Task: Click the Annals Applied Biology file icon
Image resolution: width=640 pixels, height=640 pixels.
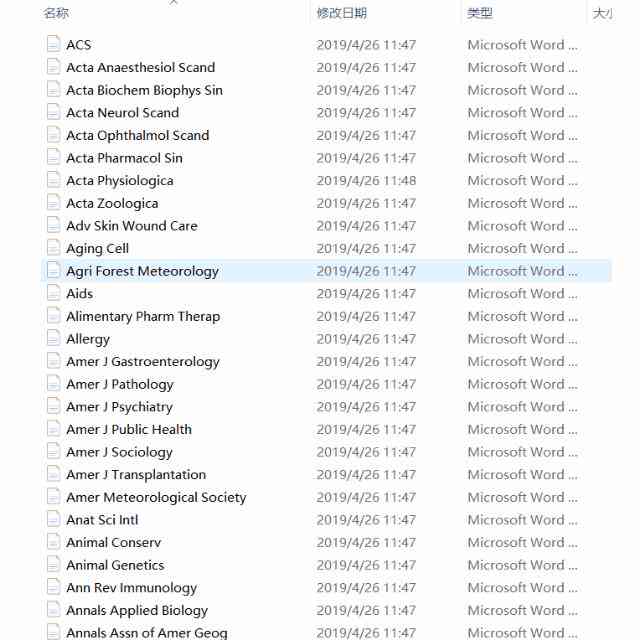Action: click(53, 610)
